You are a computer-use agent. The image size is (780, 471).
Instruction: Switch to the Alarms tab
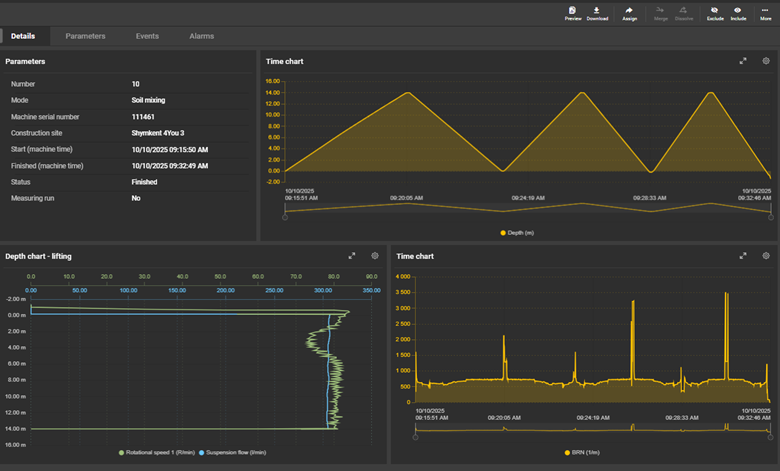(201, 36)
